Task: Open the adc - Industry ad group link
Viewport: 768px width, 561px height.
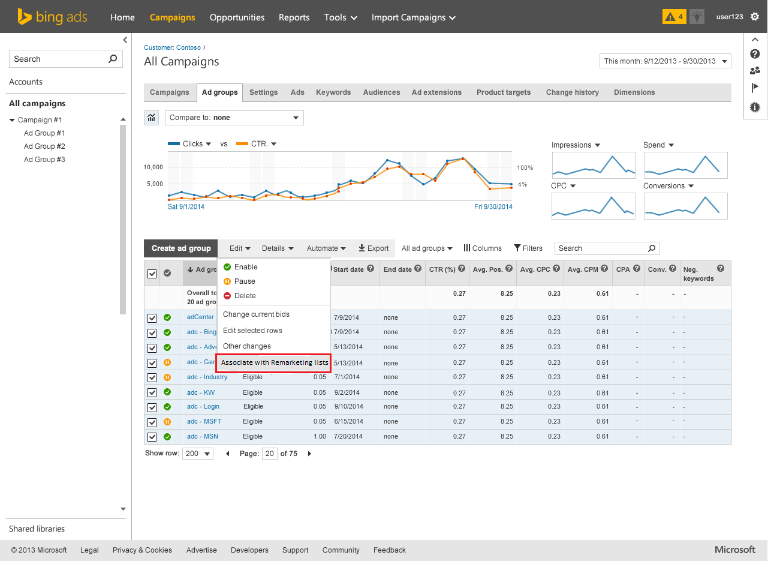Action: coord(207,377)
